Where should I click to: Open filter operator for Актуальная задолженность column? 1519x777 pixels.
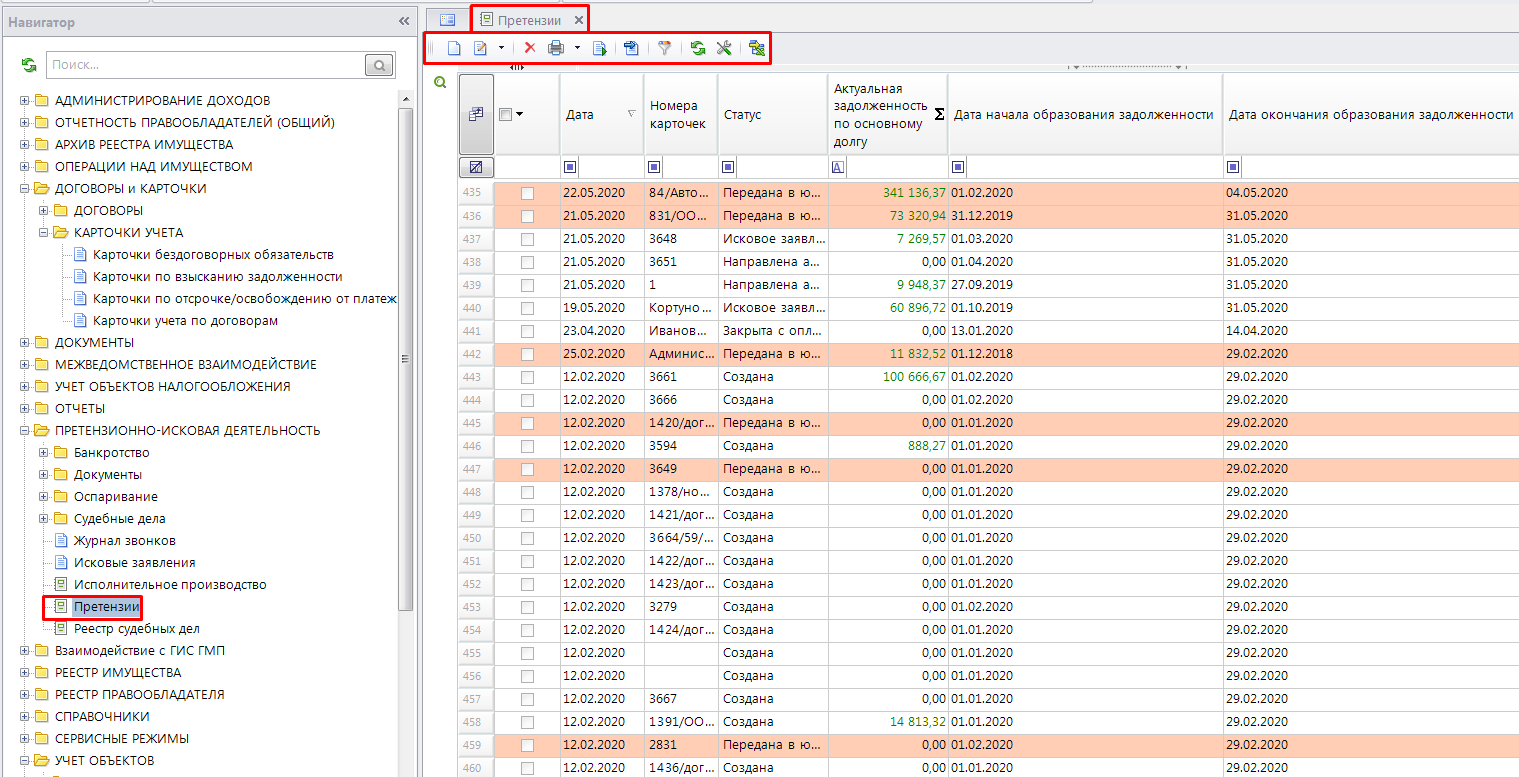(839, 167)
